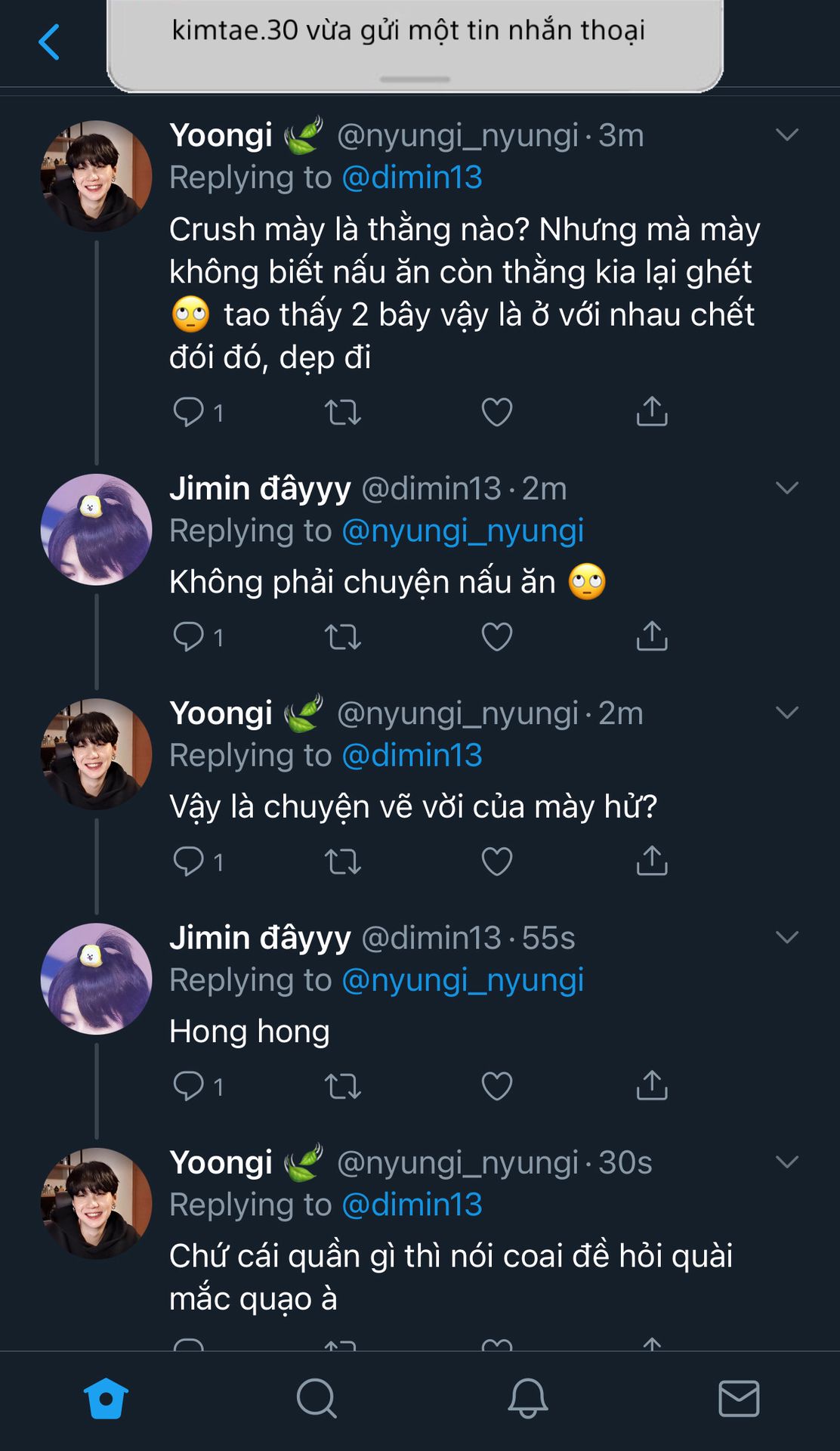This screenshot has height=1451, width=840.
Task: Expand options for Yoongi's 3m tweet
Action: (787, 135)
